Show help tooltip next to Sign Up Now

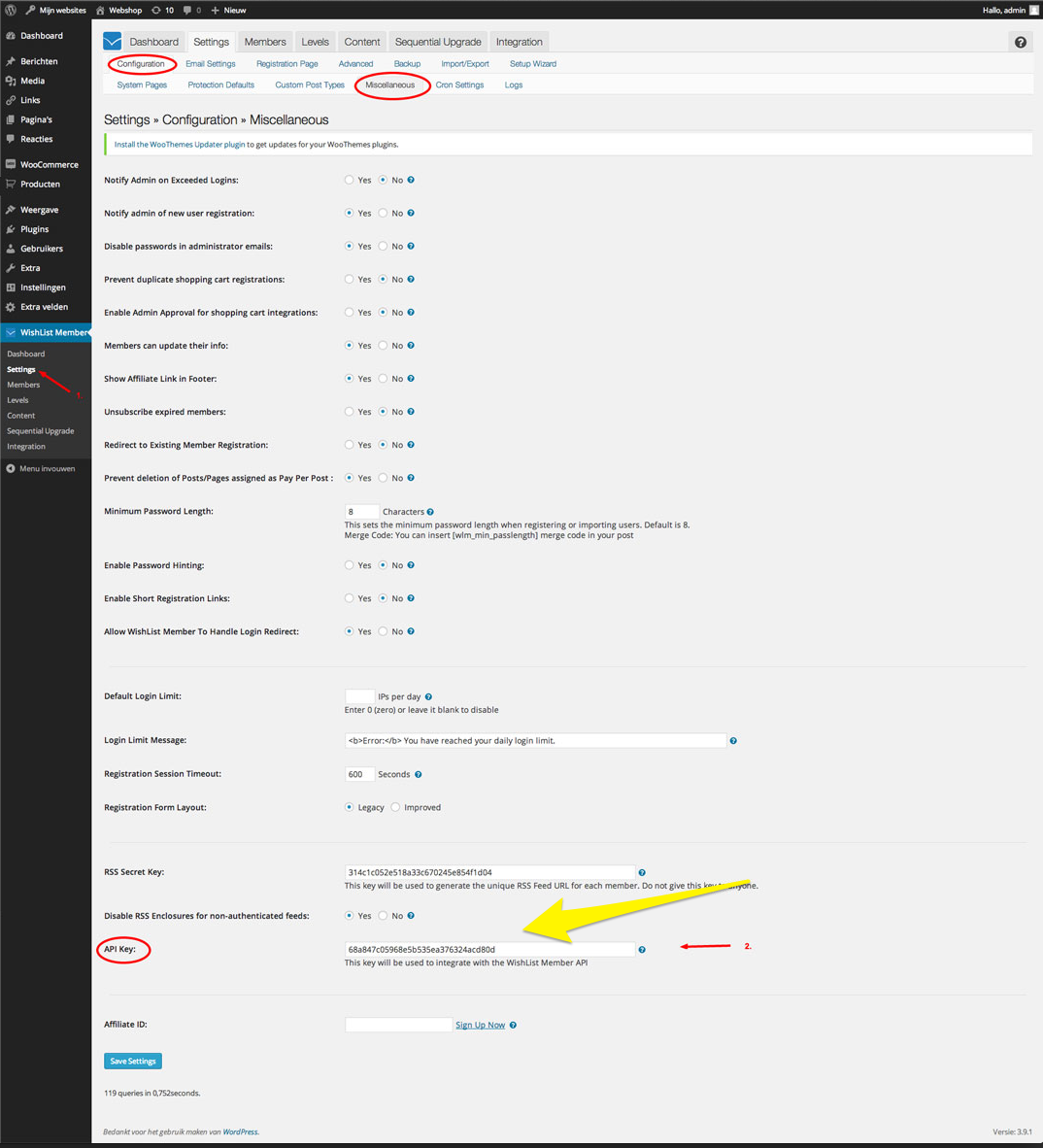point(513,1025)
